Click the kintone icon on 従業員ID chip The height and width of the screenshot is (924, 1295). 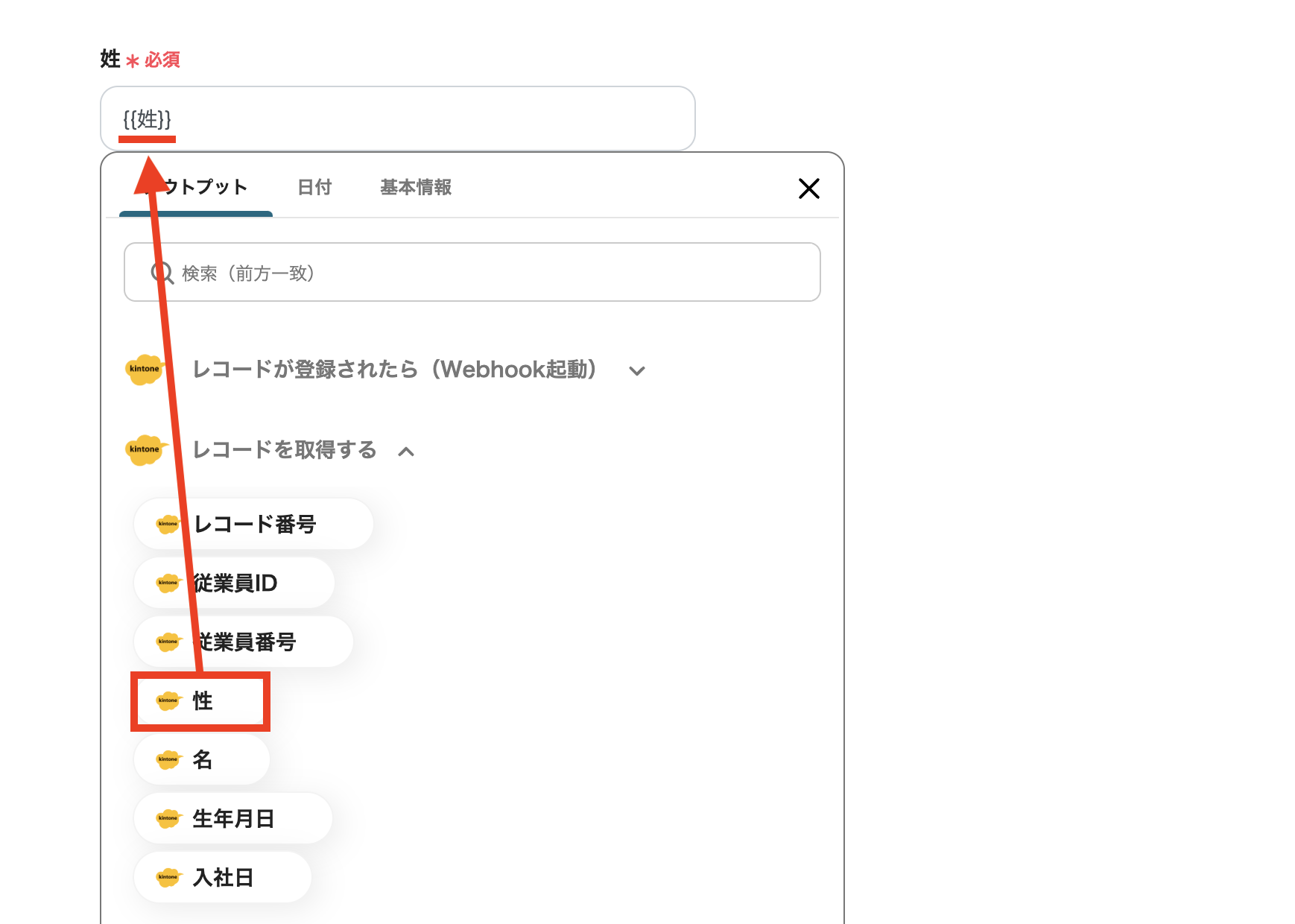point(168,583)
